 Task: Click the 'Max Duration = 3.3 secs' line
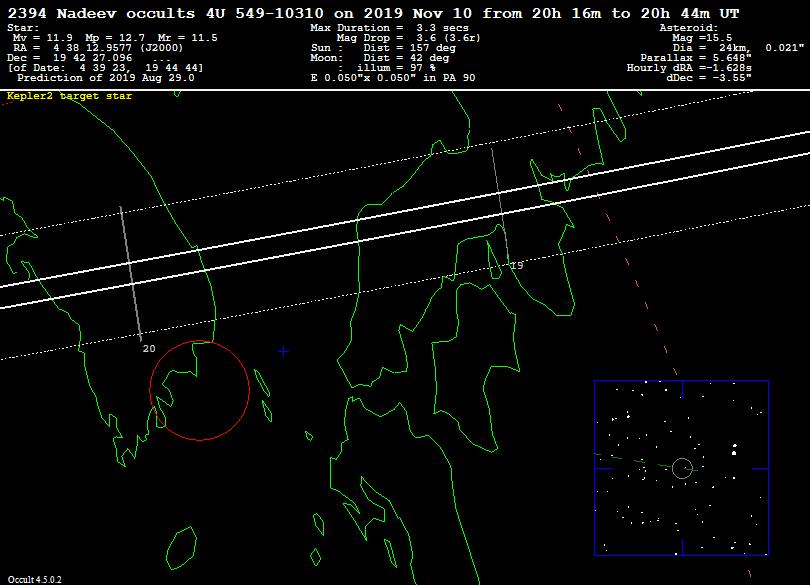[x=390, y=28]
